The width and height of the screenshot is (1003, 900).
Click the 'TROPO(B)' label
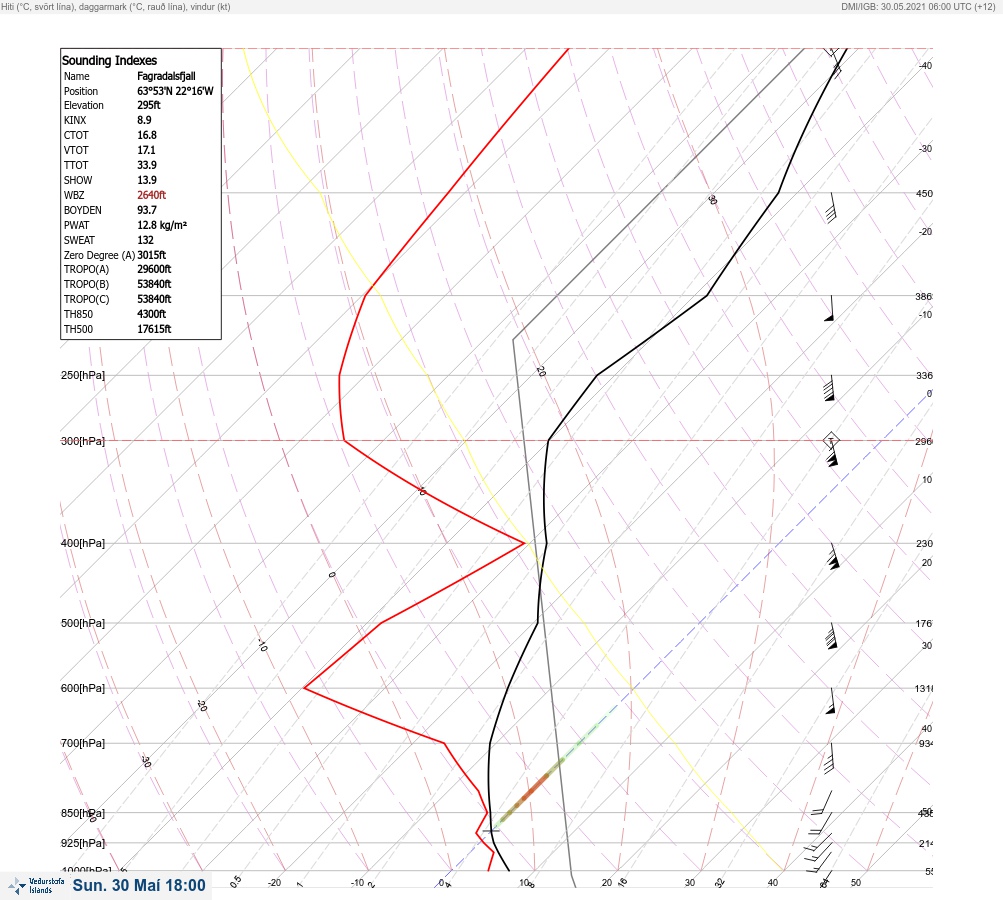click(86, 284)
